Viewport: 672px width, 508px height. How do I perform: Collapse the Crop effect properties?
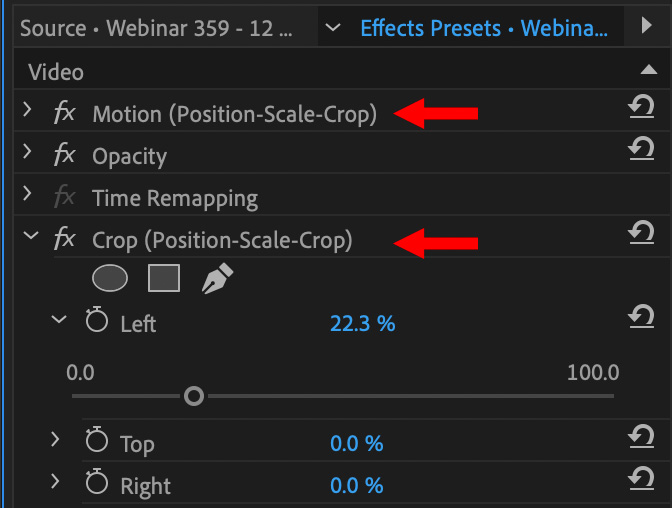[30, 238]
